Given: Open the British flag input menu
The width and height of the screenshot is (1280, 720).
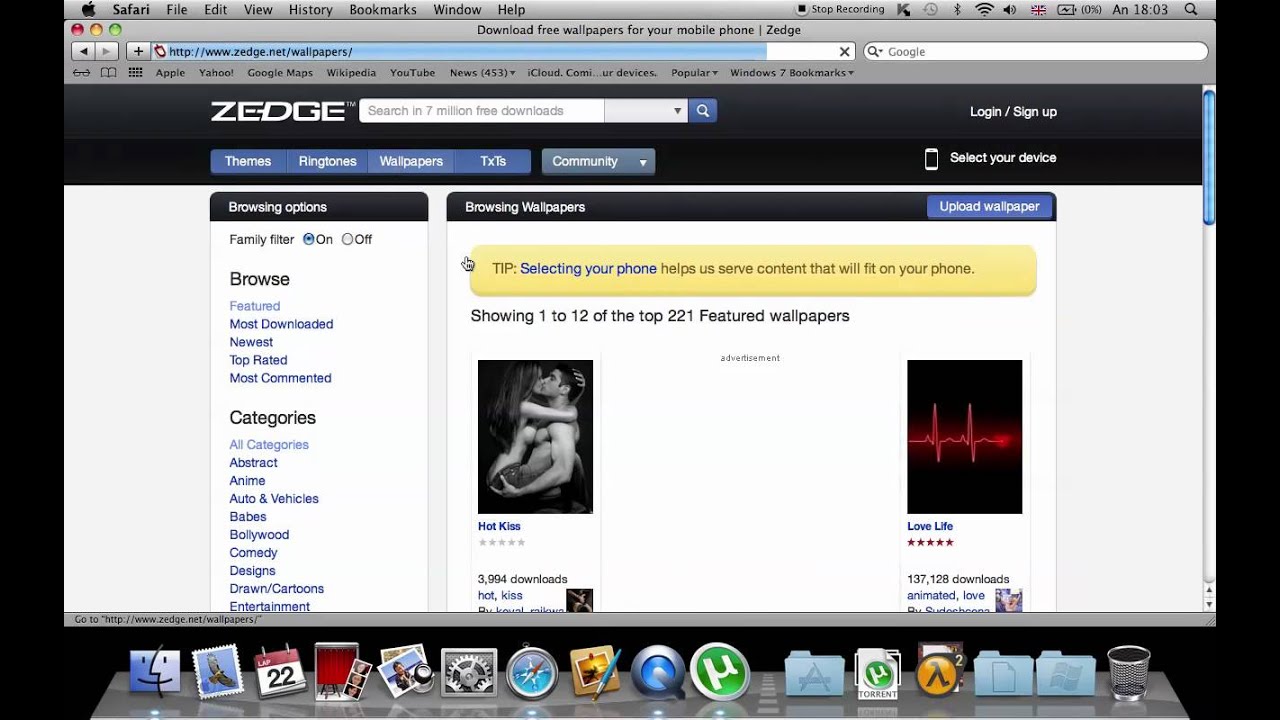Looking at the screenshot, I should point(1038,9).
